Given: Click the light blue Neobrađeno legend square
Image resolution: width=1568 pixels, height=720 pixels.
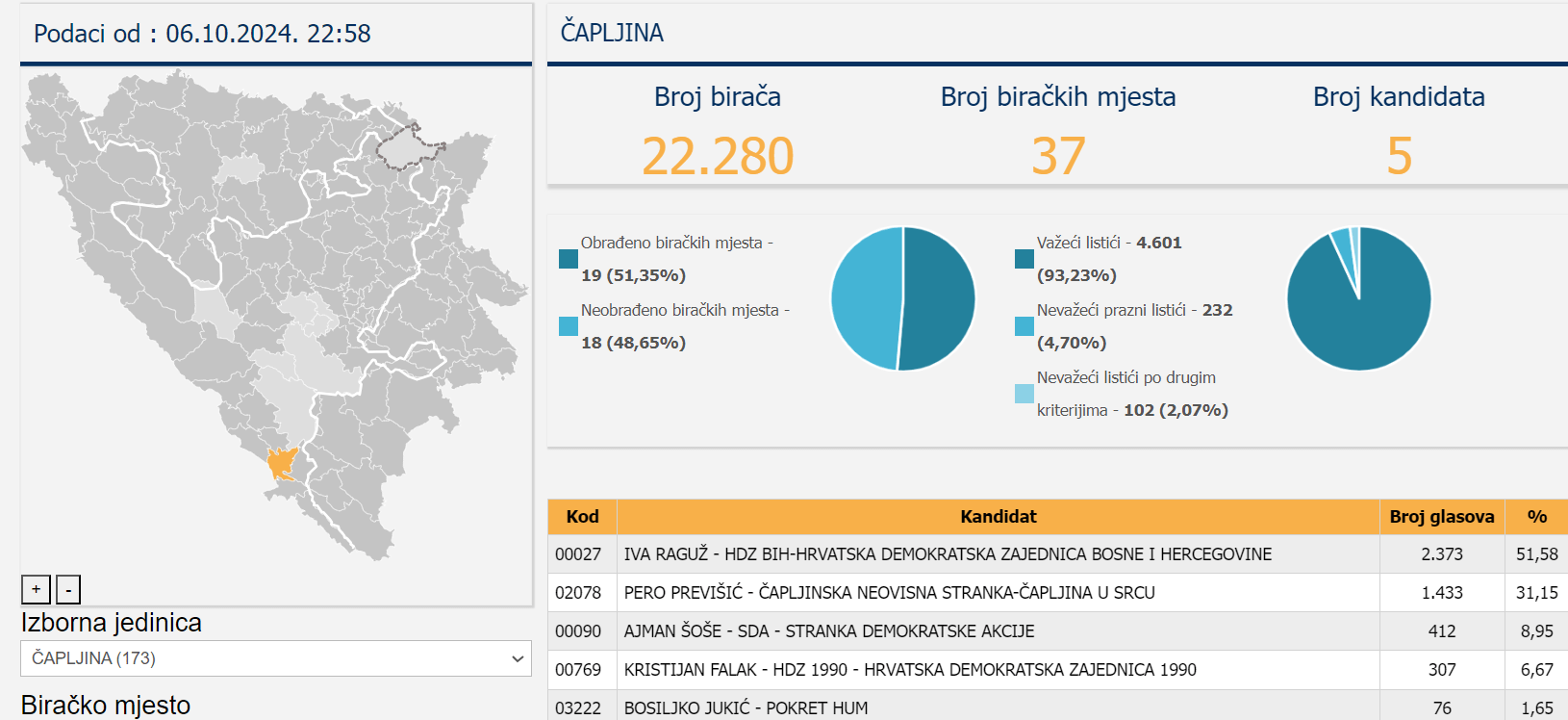Looking at the screenshot, I should point(569,326).
